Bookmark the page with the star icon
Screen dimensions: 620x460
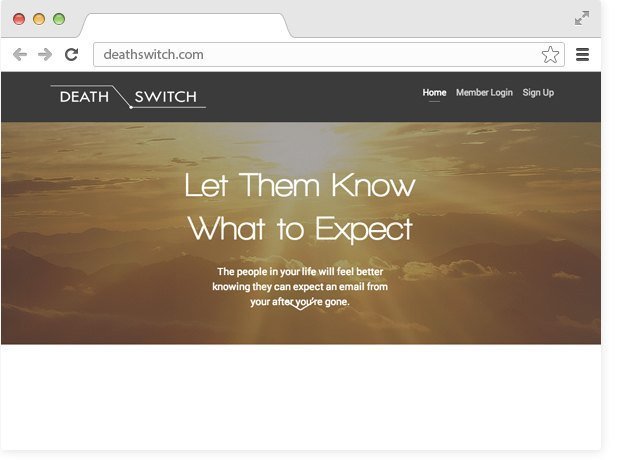[550, 55]
